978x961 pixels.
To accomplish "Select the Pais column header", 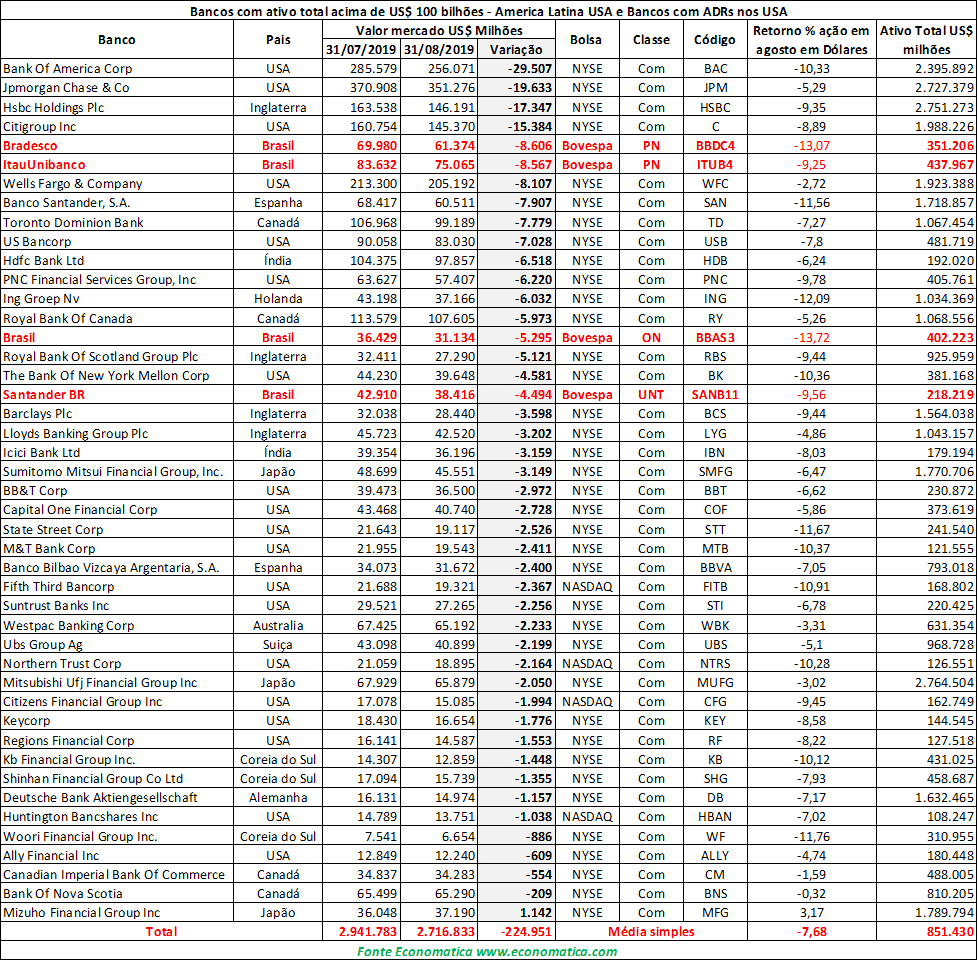I will point(278,40).
